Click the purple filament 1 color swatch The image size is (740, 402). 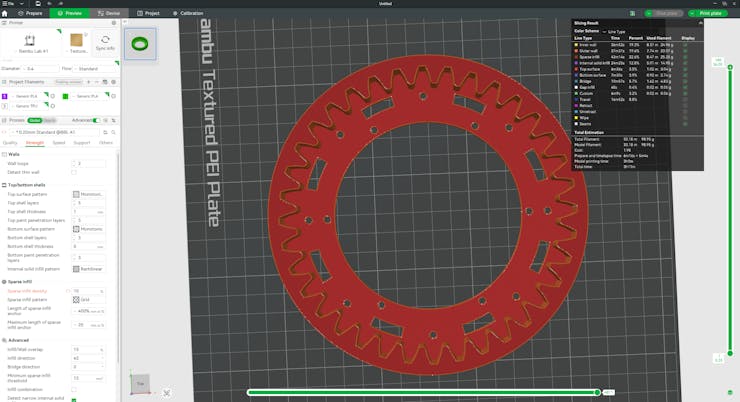[x=5, y=96]
